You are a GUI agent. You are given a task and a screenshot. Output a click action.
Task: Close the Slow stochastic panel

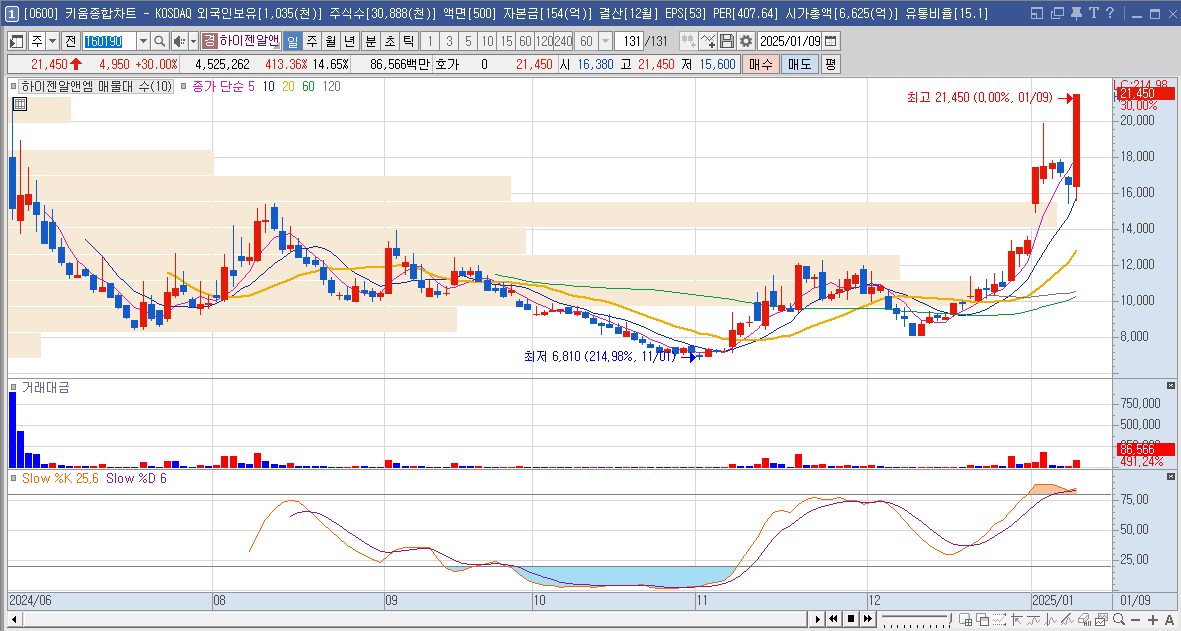[1170, 477]
